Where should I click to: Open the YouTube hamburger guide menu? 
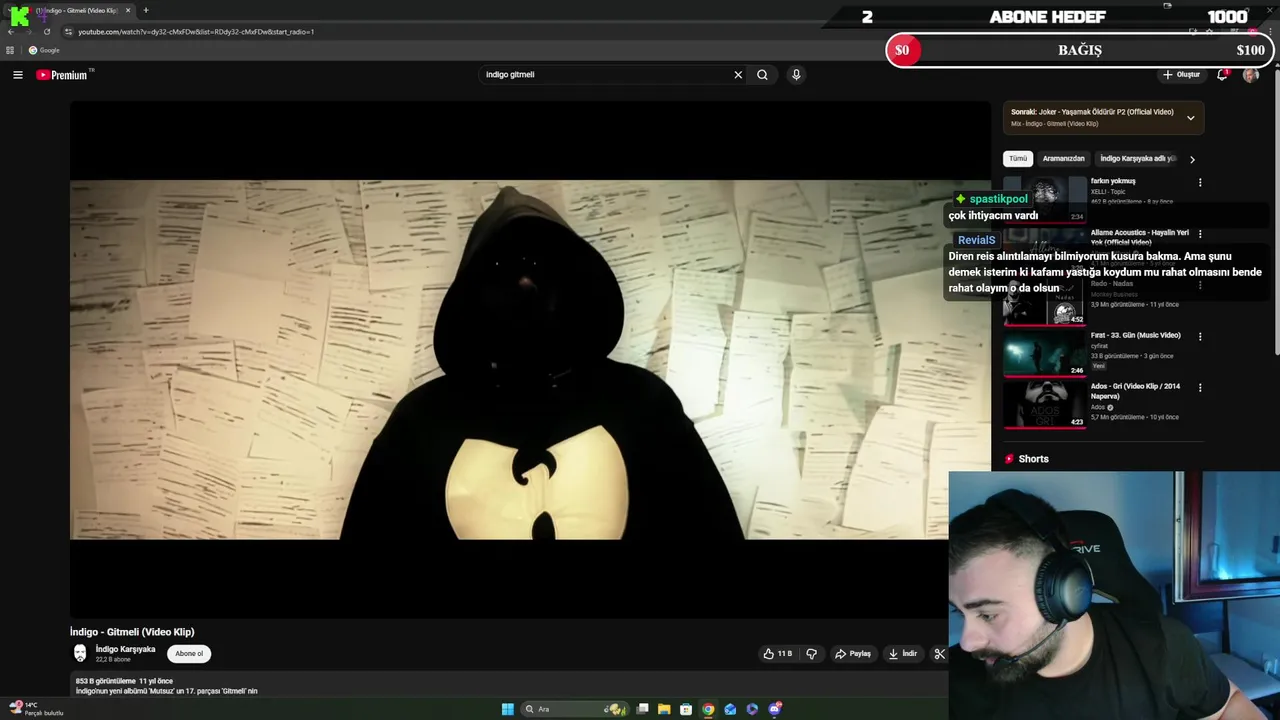pyautogui.click(x=17, y=75)
